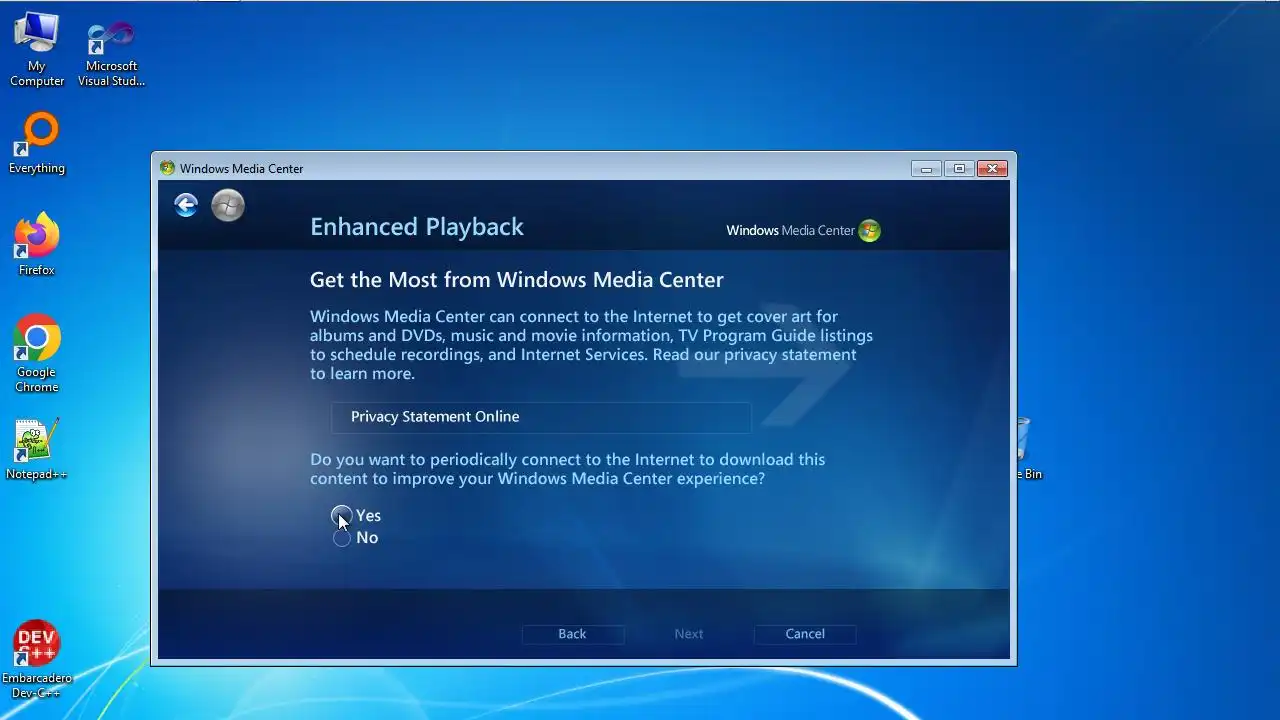Launch Google Chrome from the desktop

coord(37,354)
